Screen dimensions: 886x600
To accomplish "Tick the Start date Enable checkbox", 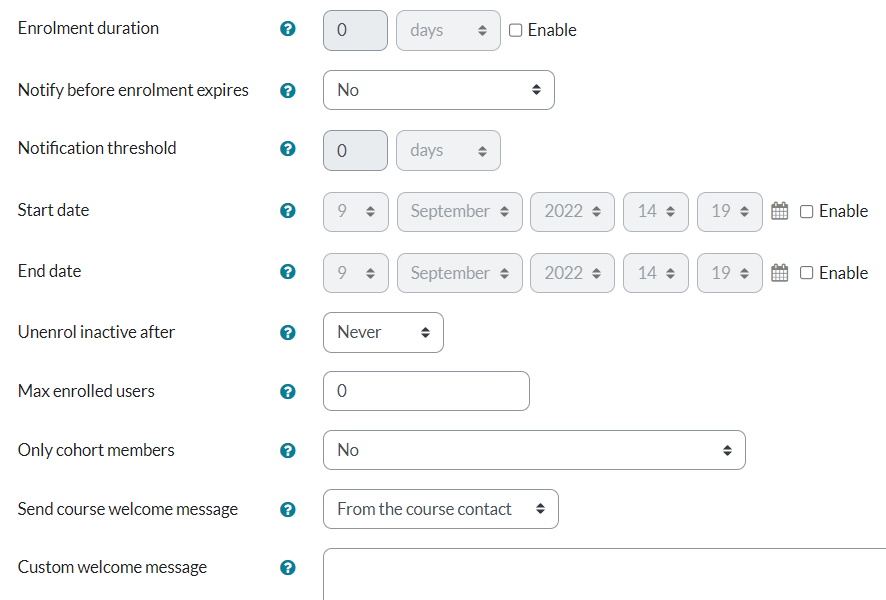I will click(x=807, y=212).
